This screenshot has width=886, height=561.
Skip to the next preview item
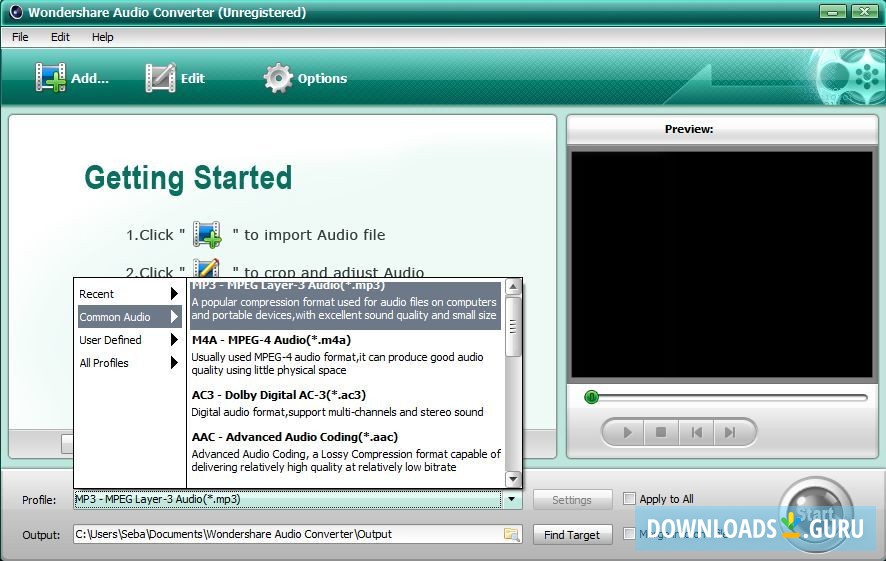pyautogui.click(x=730, y=432)
